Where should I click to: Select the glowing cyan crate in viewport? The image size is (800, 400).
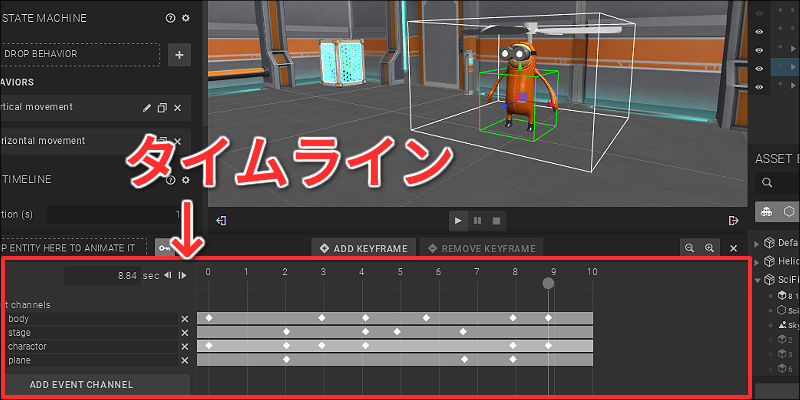point(341,62)
